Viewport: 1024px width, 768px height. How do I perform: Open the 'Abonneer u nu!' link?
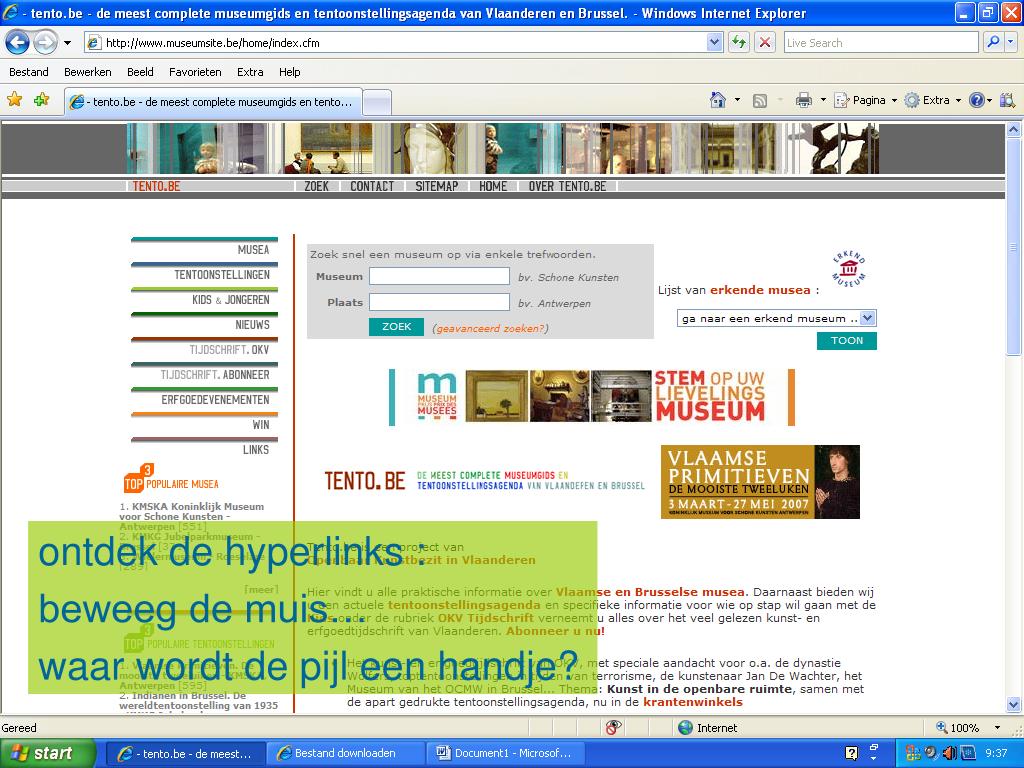pos(555,631)
